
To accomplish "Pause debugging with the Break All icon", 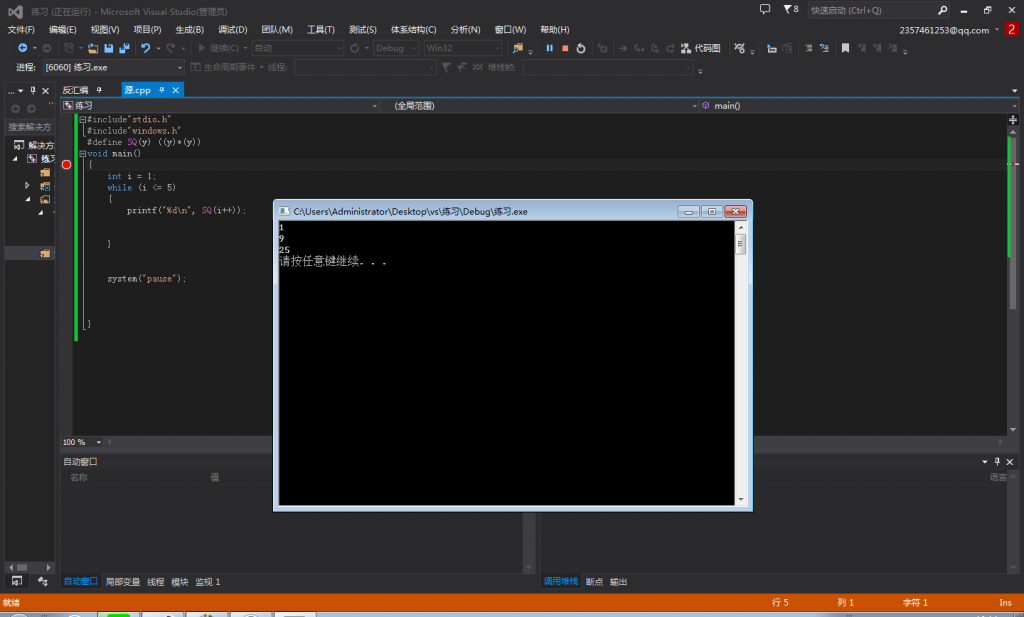I will [549, 48].
